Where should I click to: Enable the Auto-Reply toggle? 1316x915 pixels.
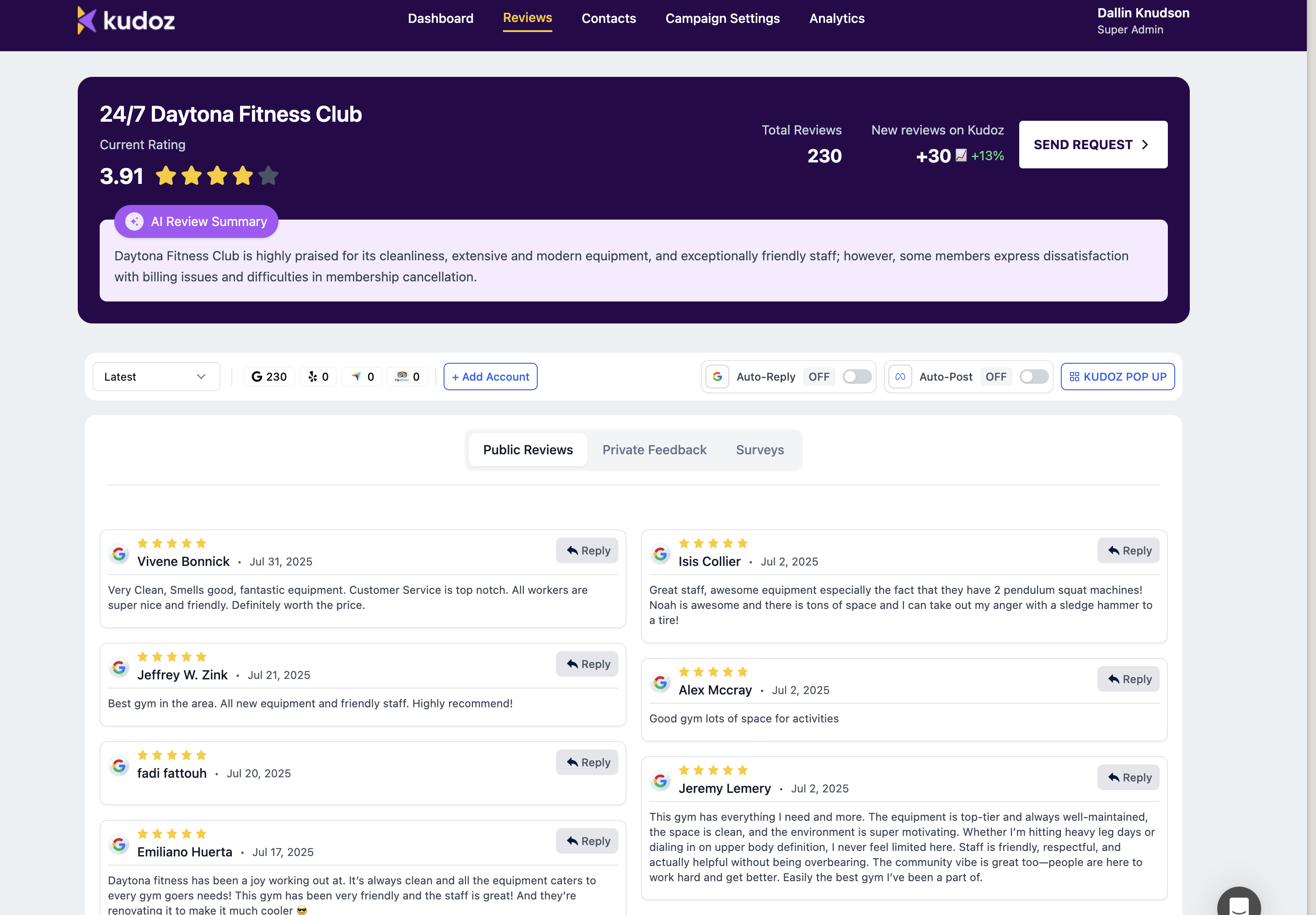[856, 377]
